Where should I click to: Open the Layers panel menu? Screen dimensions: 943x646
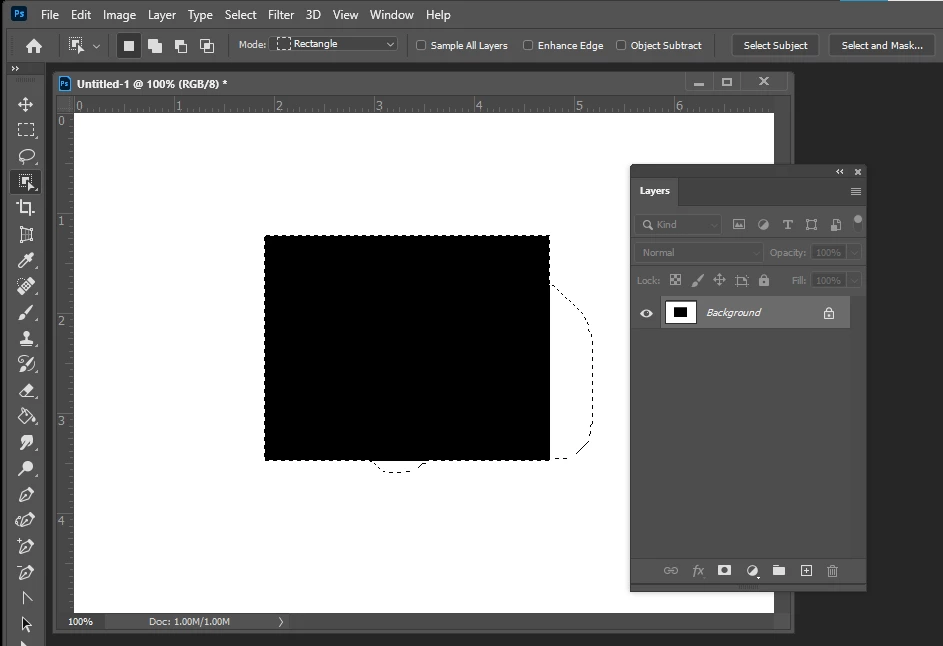tap(856, 191)
